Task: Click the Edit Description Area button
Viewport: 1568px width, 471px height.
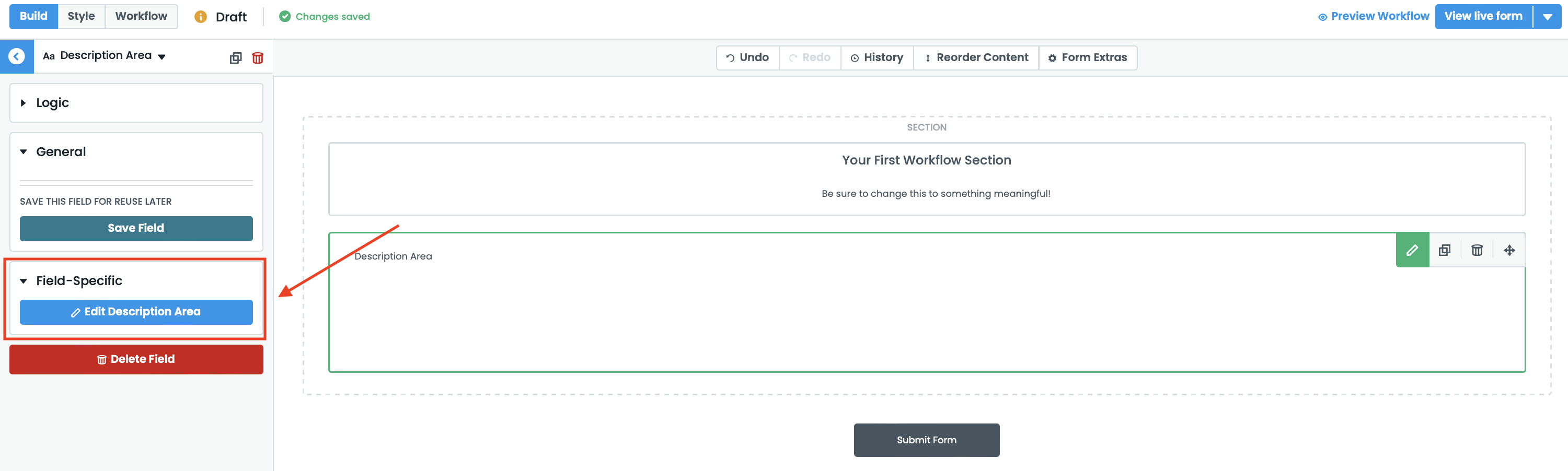Action: pos(136,312)
